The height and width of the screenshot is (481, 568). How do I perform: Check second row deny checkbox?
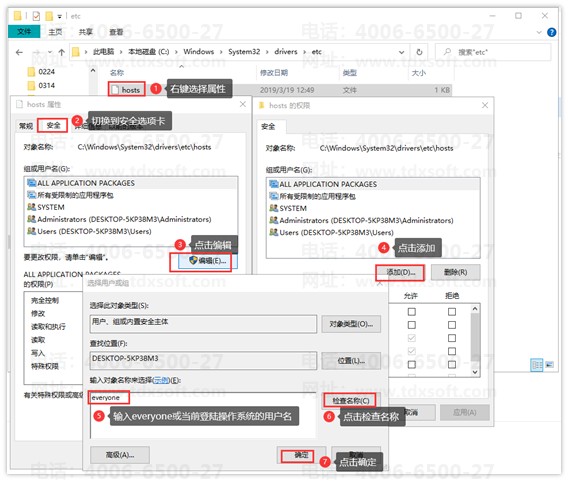452,325
